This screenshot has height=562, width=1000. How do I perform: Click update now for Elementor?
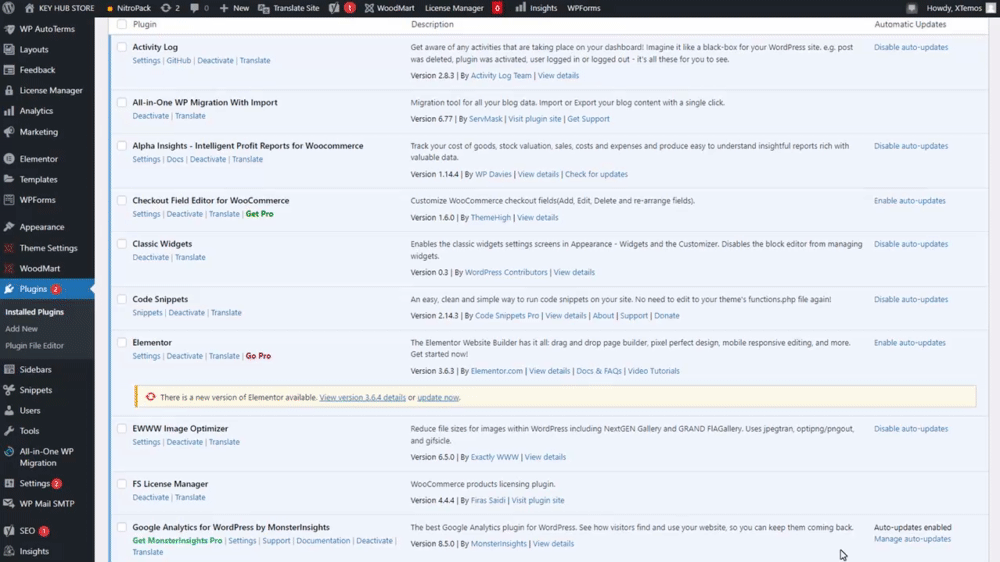click(x=438, y=397)
